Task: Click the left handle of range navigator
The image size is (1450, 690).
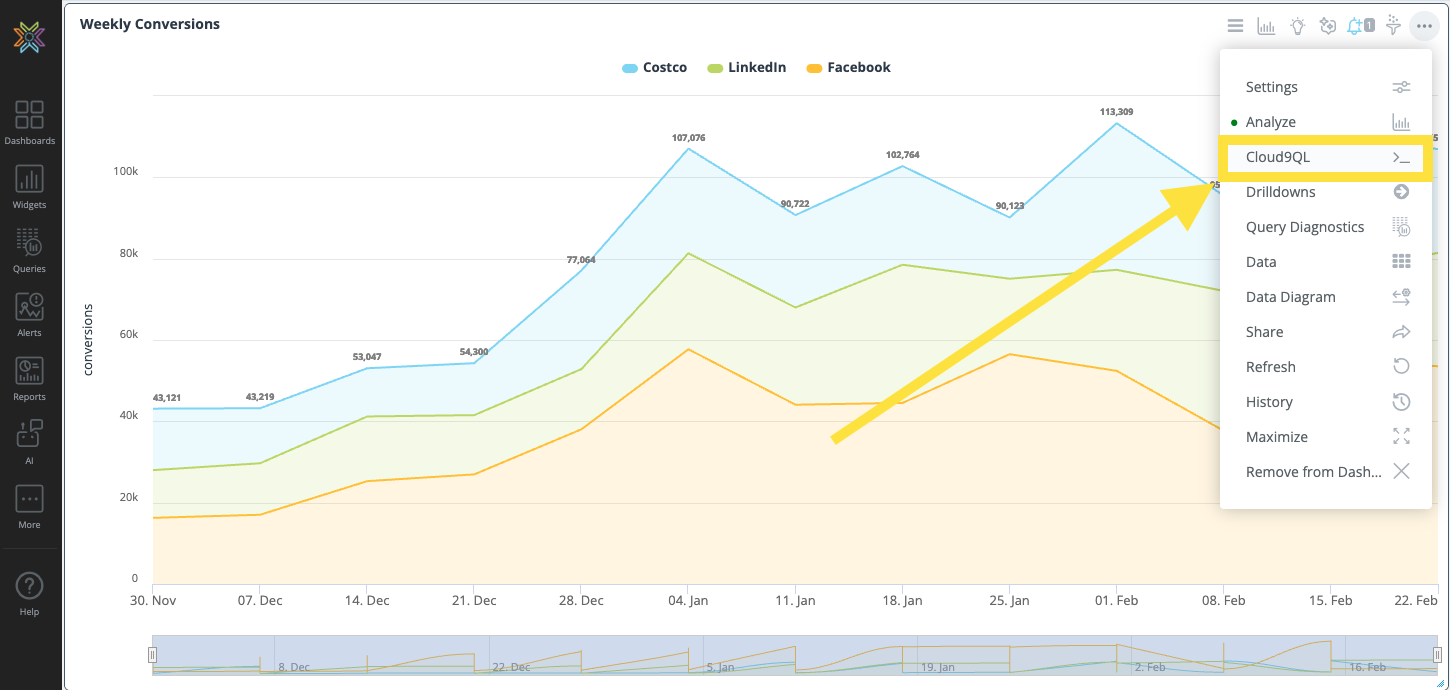Action: pos(153,655)
